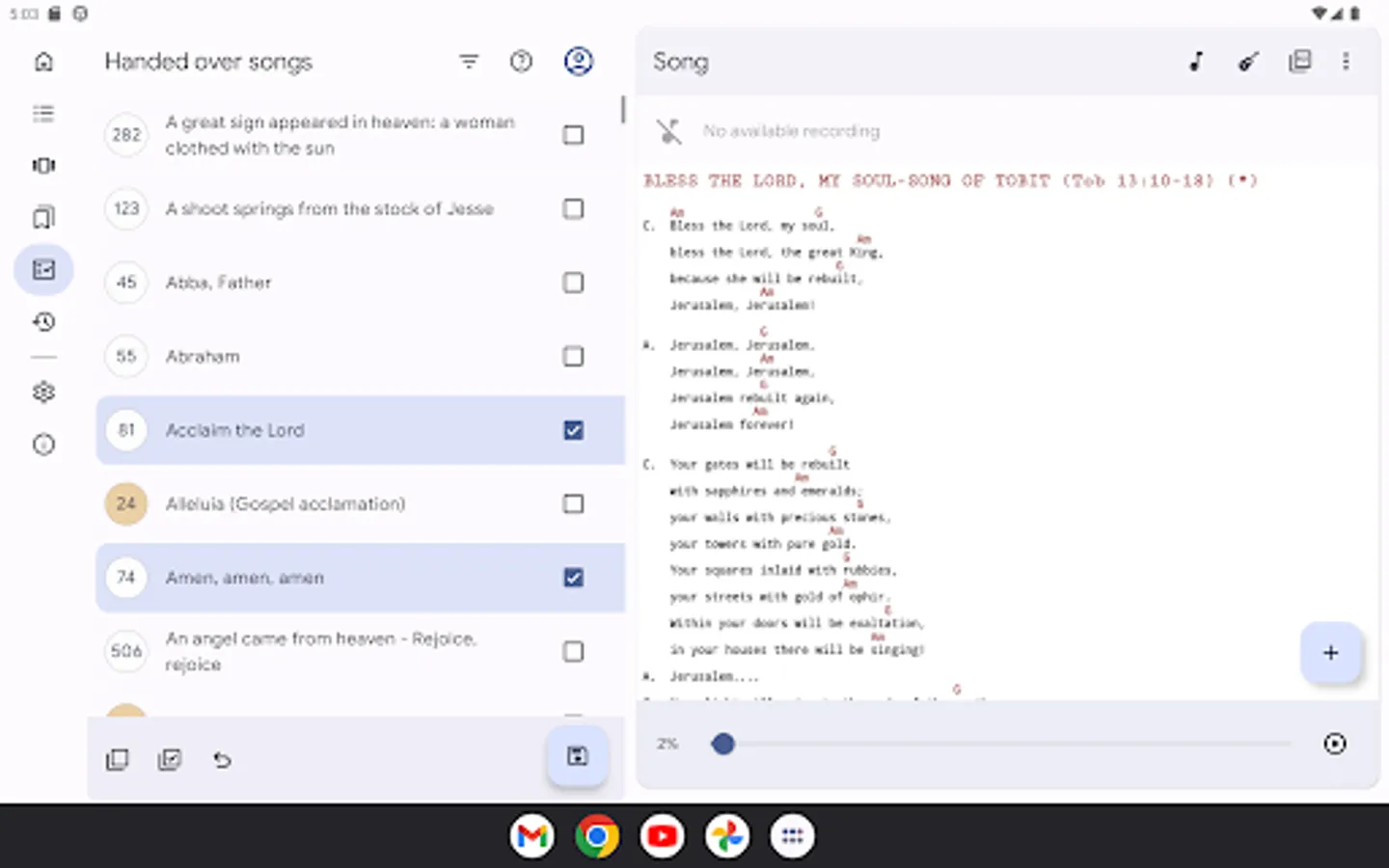The image size is (1389, 868).
Task: Open the song list icon in sidebar
Action: 43,114
